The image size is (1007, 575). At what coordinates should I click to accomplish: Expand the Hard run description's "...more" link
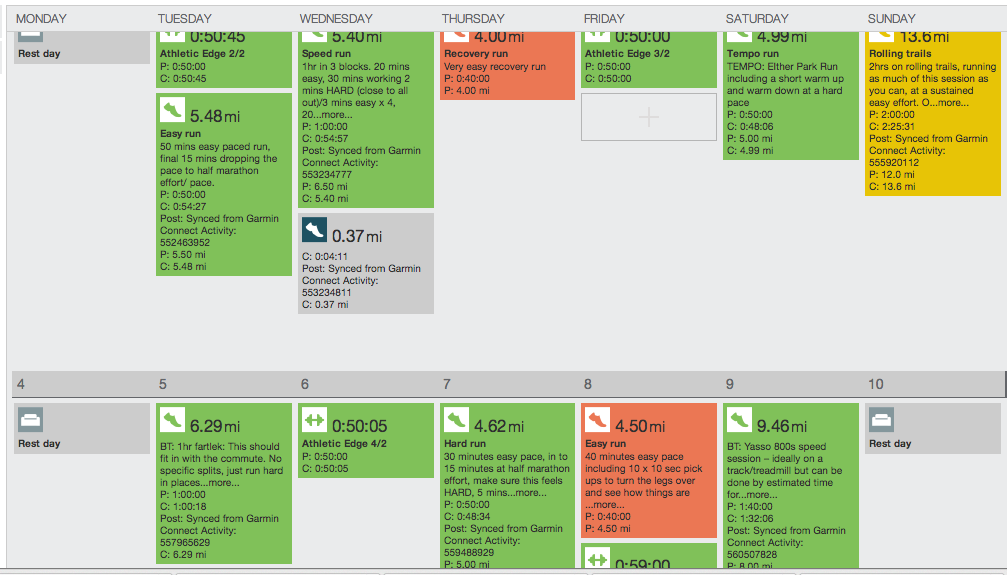pyautogui.click(x=529, y=492)
